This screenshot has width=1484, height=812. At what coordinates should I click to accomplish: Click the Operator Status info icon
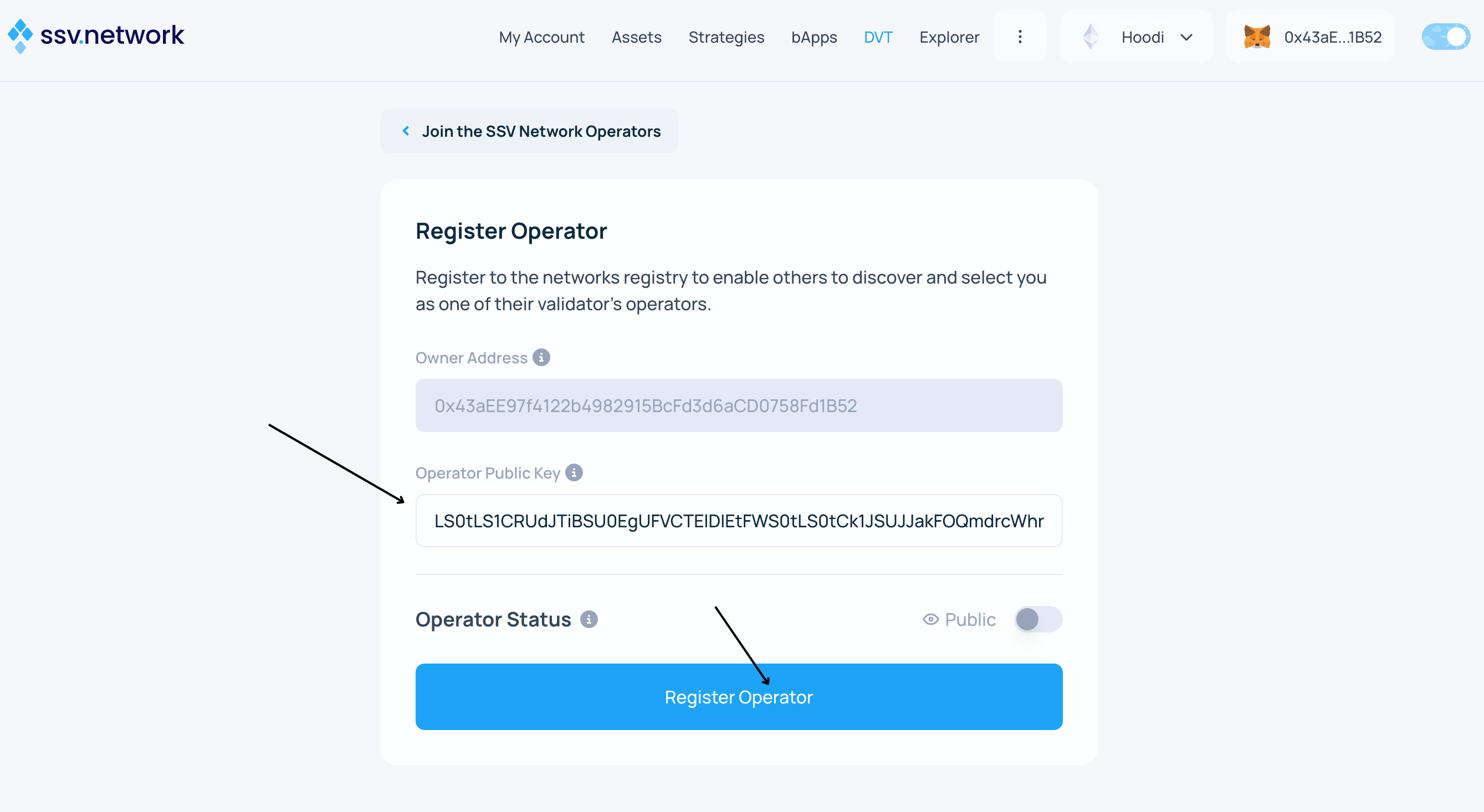(x=589, y=620)
